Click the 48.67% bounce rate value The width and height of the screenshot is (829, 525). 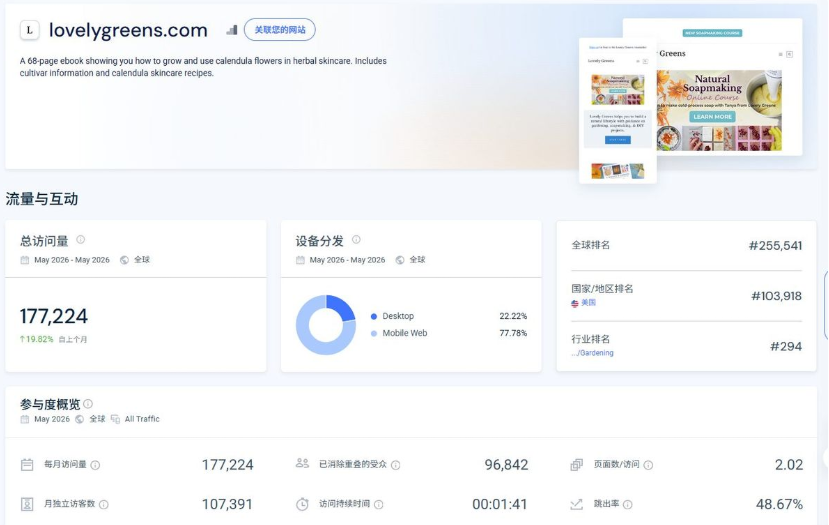[779, 504]
